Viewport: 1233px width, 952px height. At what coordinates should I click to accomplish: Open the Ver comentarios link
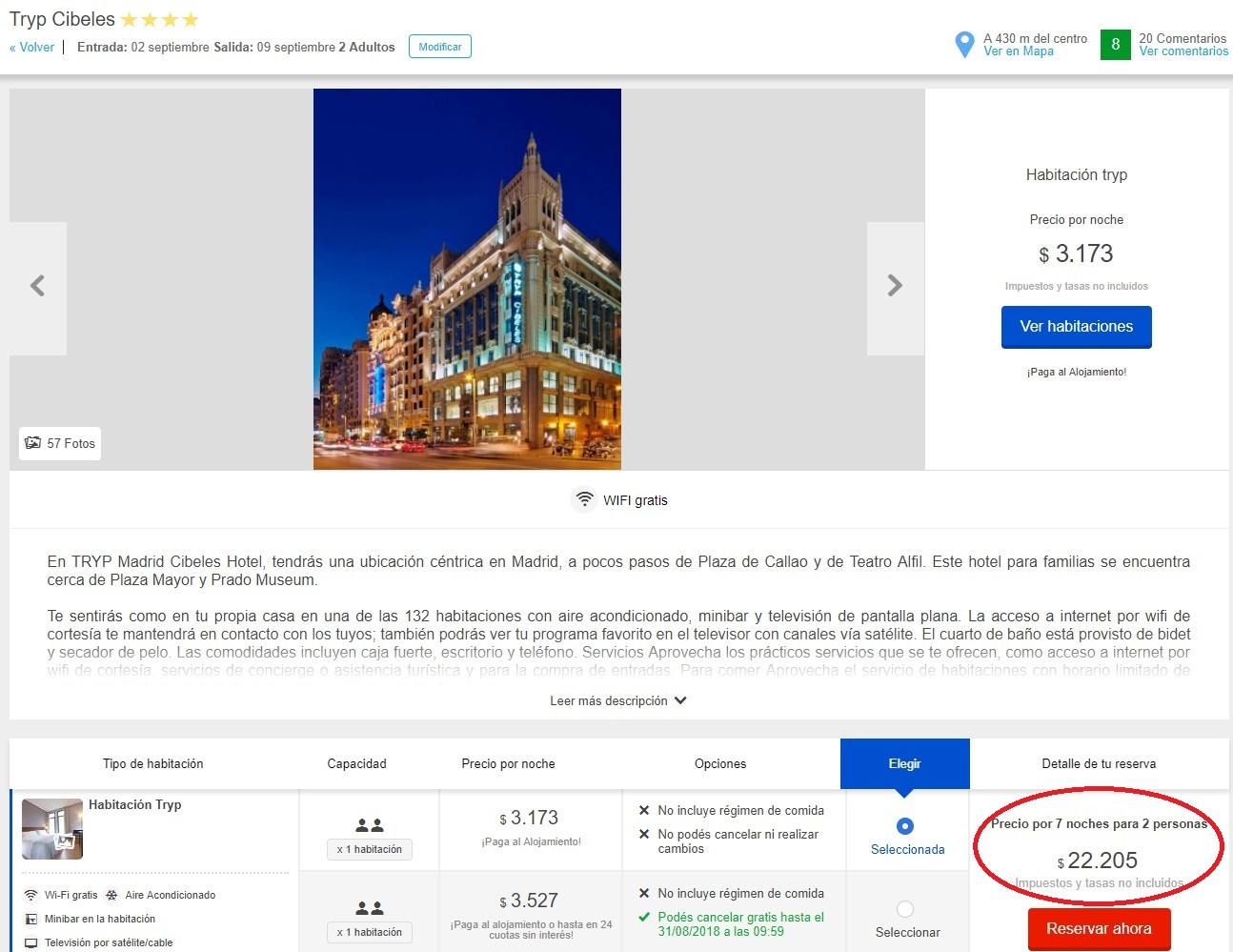click(1183, 51)
